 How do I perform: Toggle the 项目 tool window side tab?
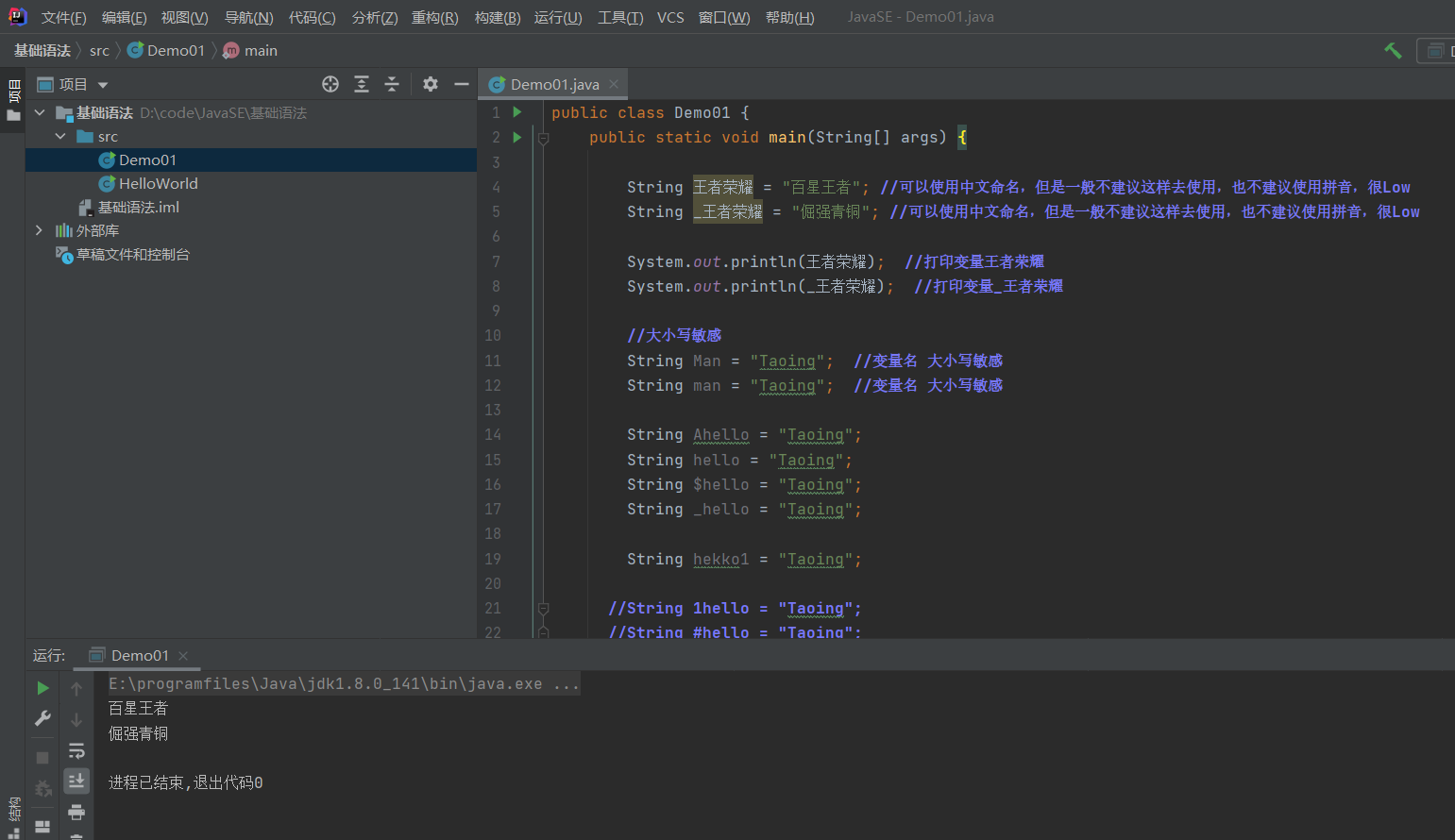pyautogui.click(x=13, y=100)
